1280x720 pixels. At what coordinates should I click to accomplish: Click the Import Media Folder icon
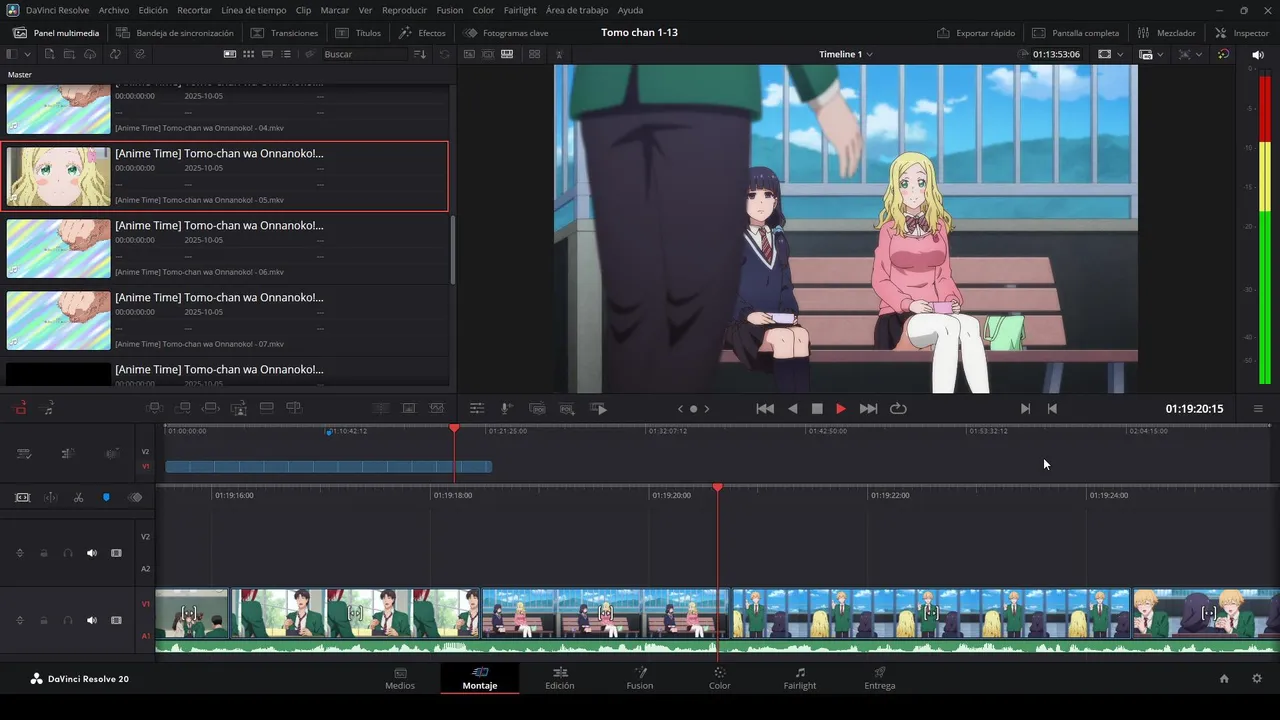point(68,54)
